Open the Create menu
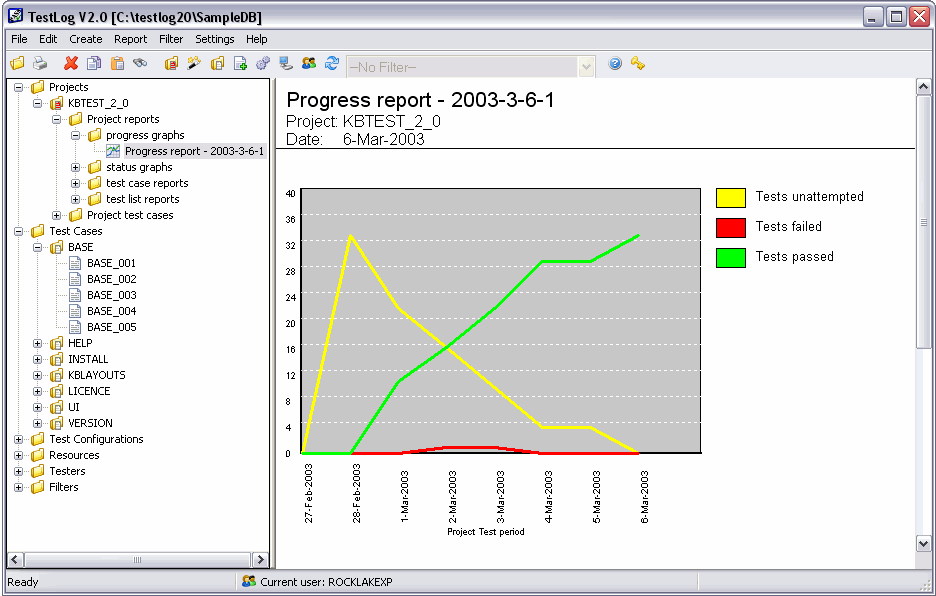Image resolution: width=936 pixels, height=596 pixels. tap(85, 39)
